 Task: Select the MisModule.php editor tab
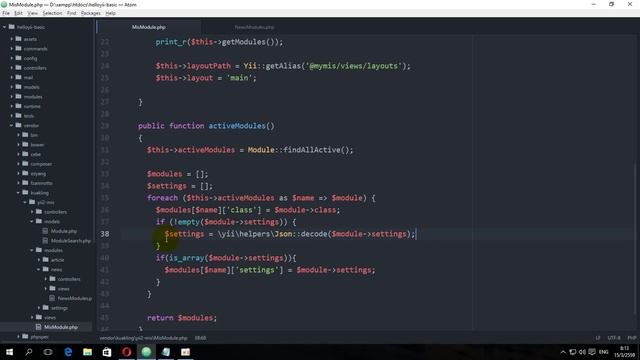click(x=149, y=27)
